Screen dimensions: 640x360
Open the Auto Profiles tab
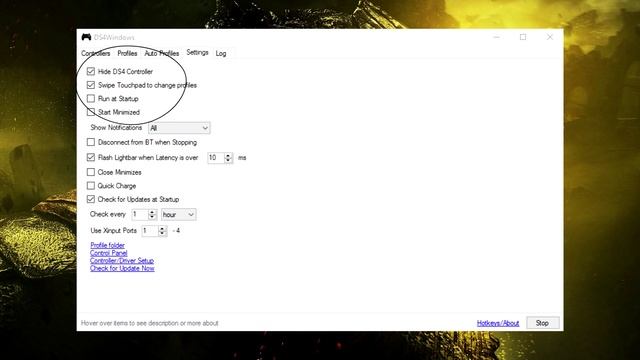tap(162, 53)
